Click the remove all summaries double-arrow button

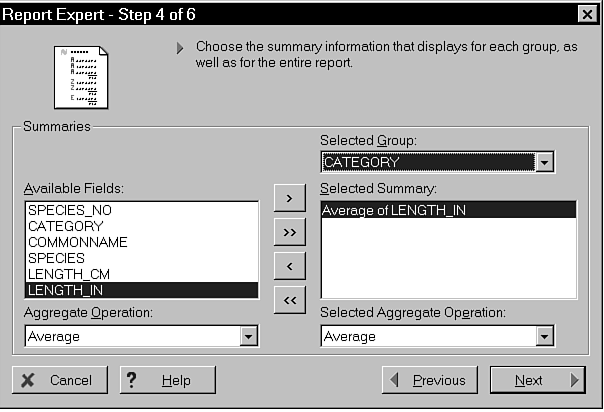pos(288,300)
